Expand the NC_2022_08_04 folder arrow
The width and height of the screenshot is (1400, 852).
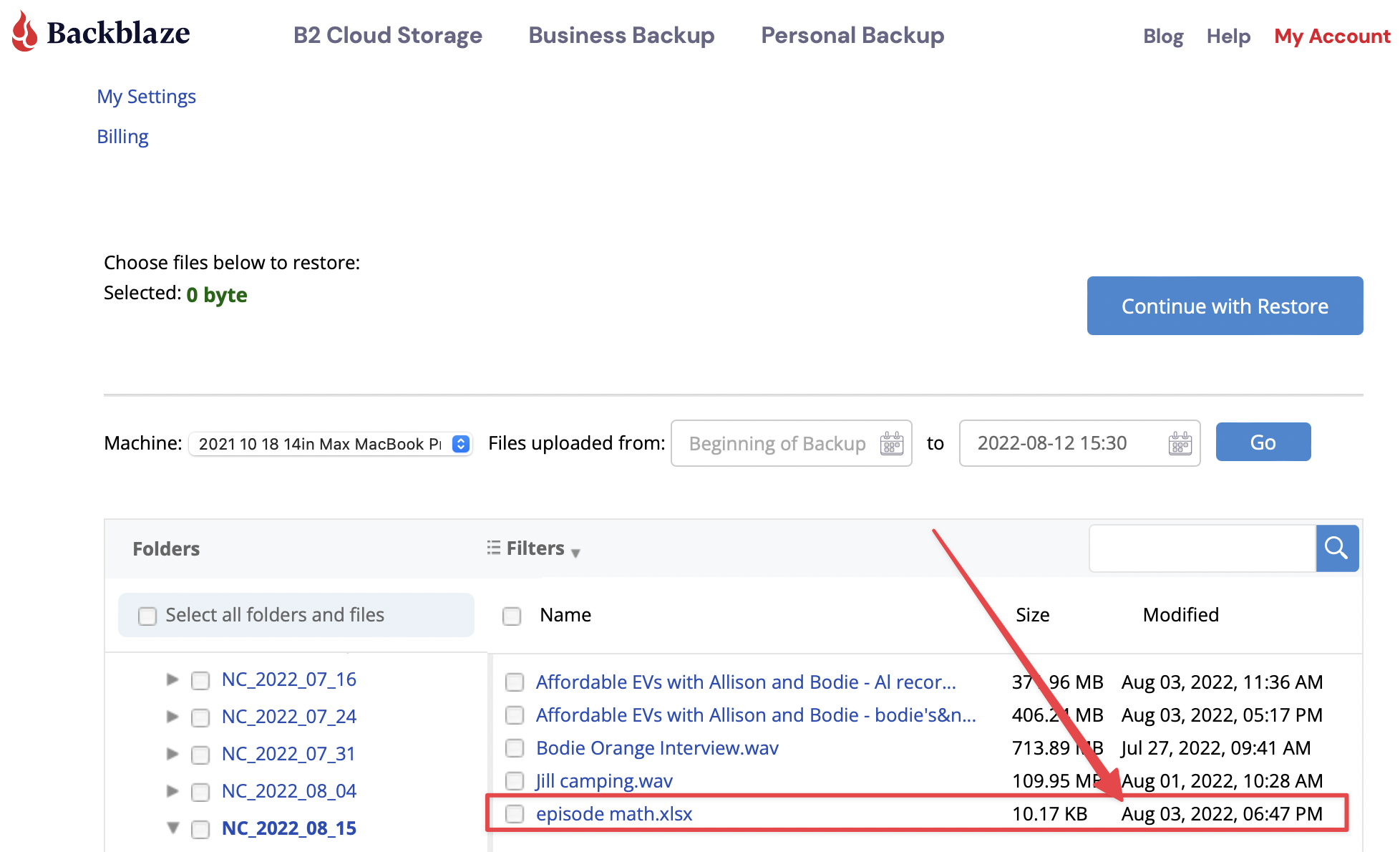click(172, 790)
